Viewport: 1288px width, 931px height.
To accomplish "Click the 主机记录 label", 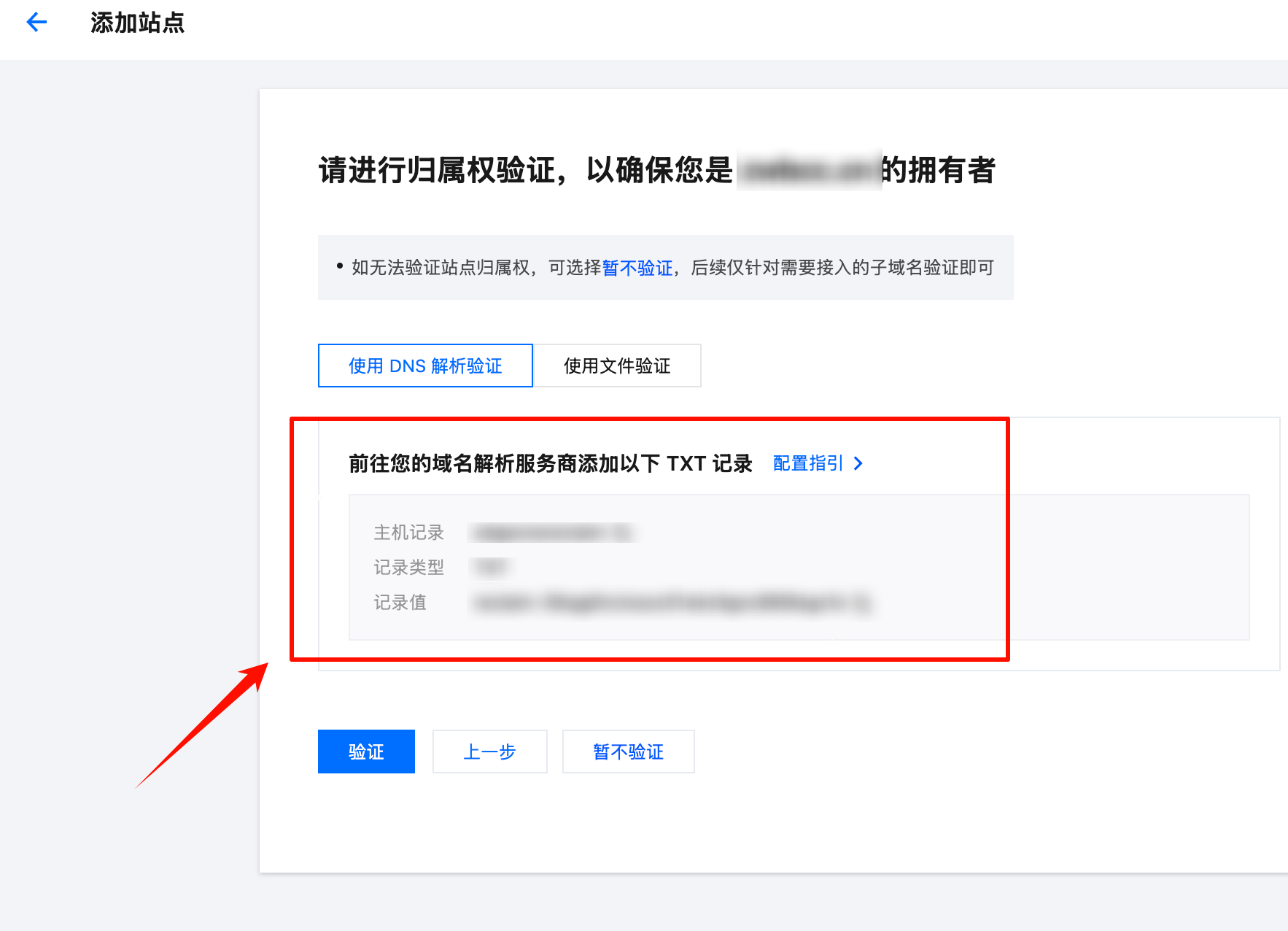I will tap(408, 533).
